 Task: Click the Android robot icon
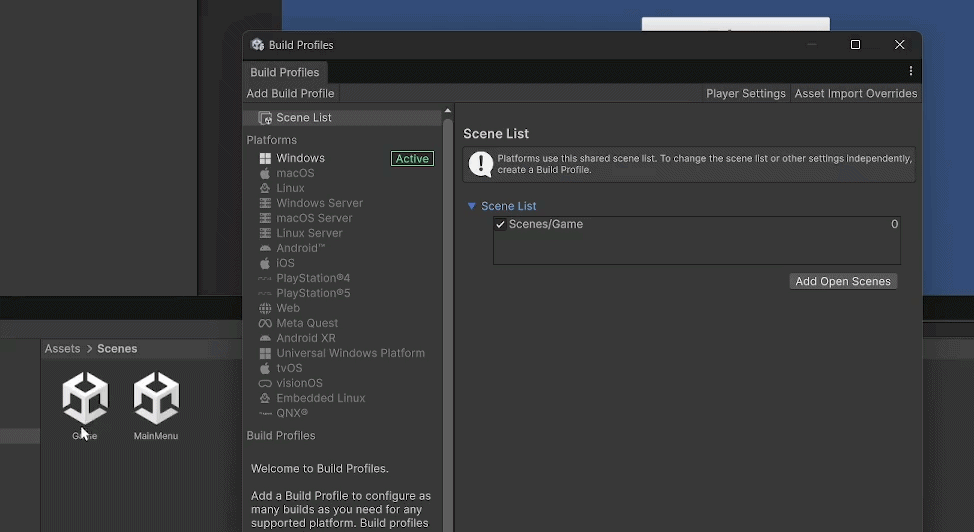pyautogui.click(x=265, y=248)
